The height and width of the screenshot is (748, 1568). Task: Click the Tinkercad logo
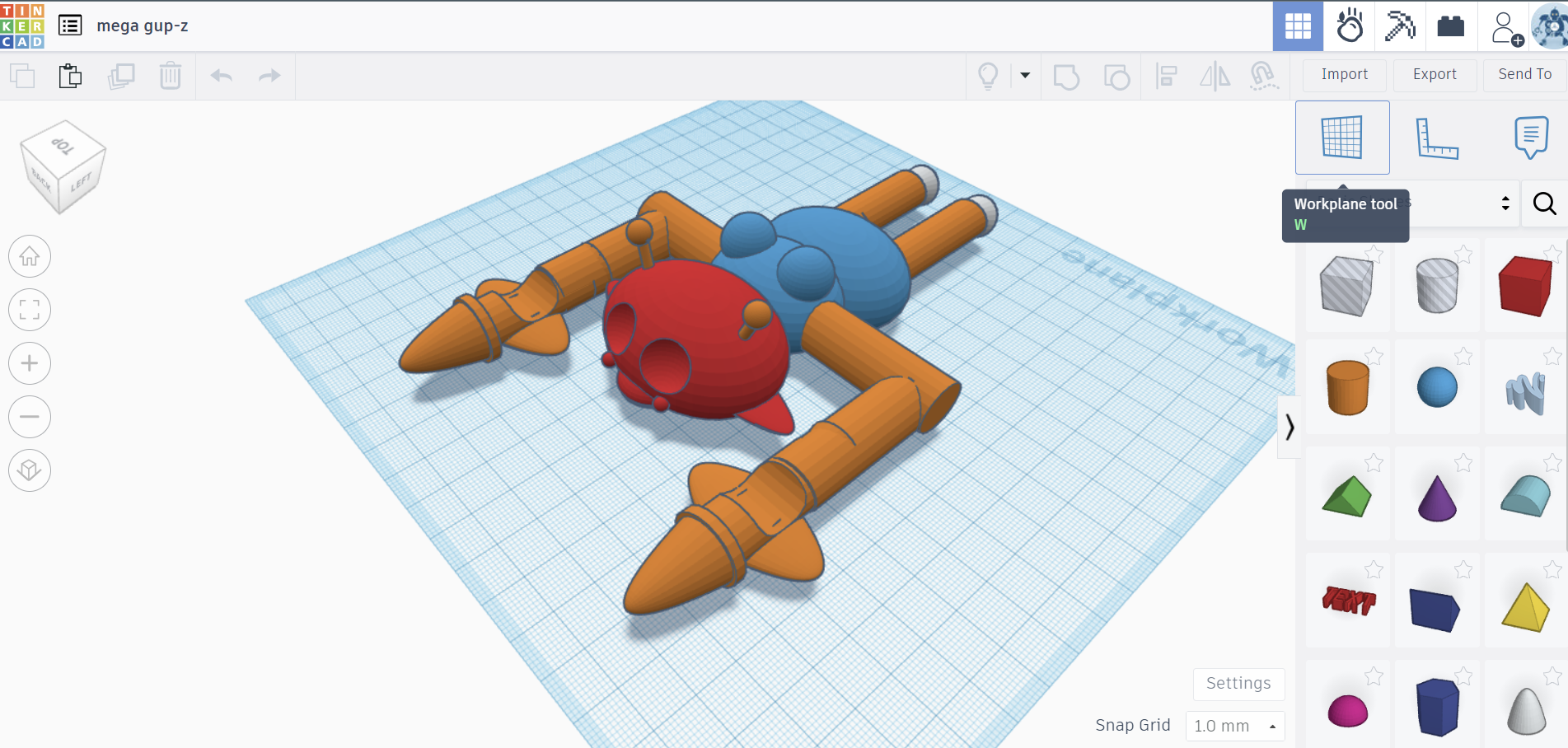click(x=22, y=26)
